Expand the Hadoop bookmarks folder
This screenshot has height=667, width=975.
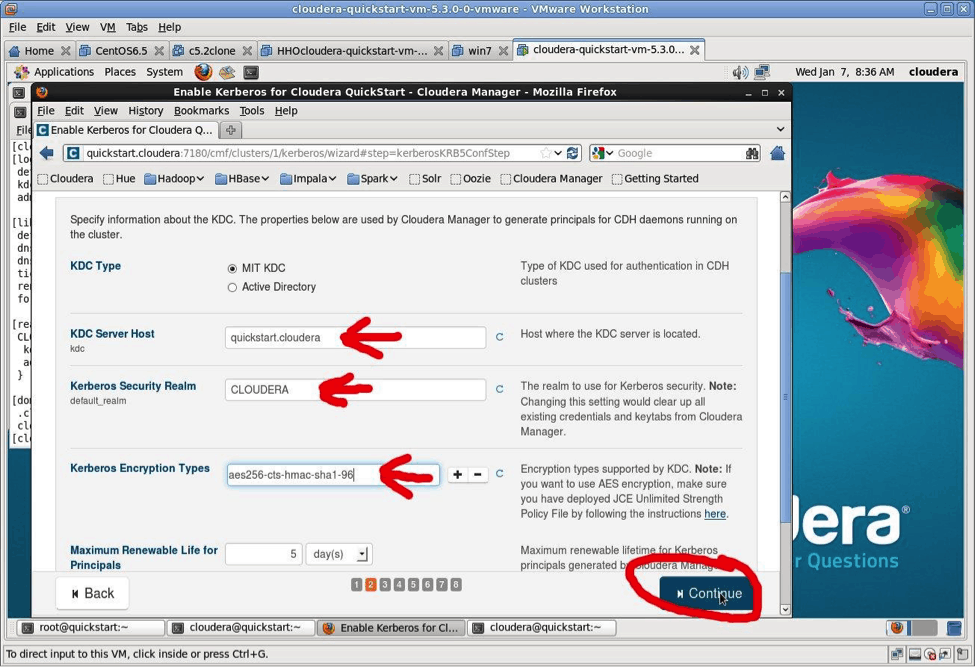point(173,179)
